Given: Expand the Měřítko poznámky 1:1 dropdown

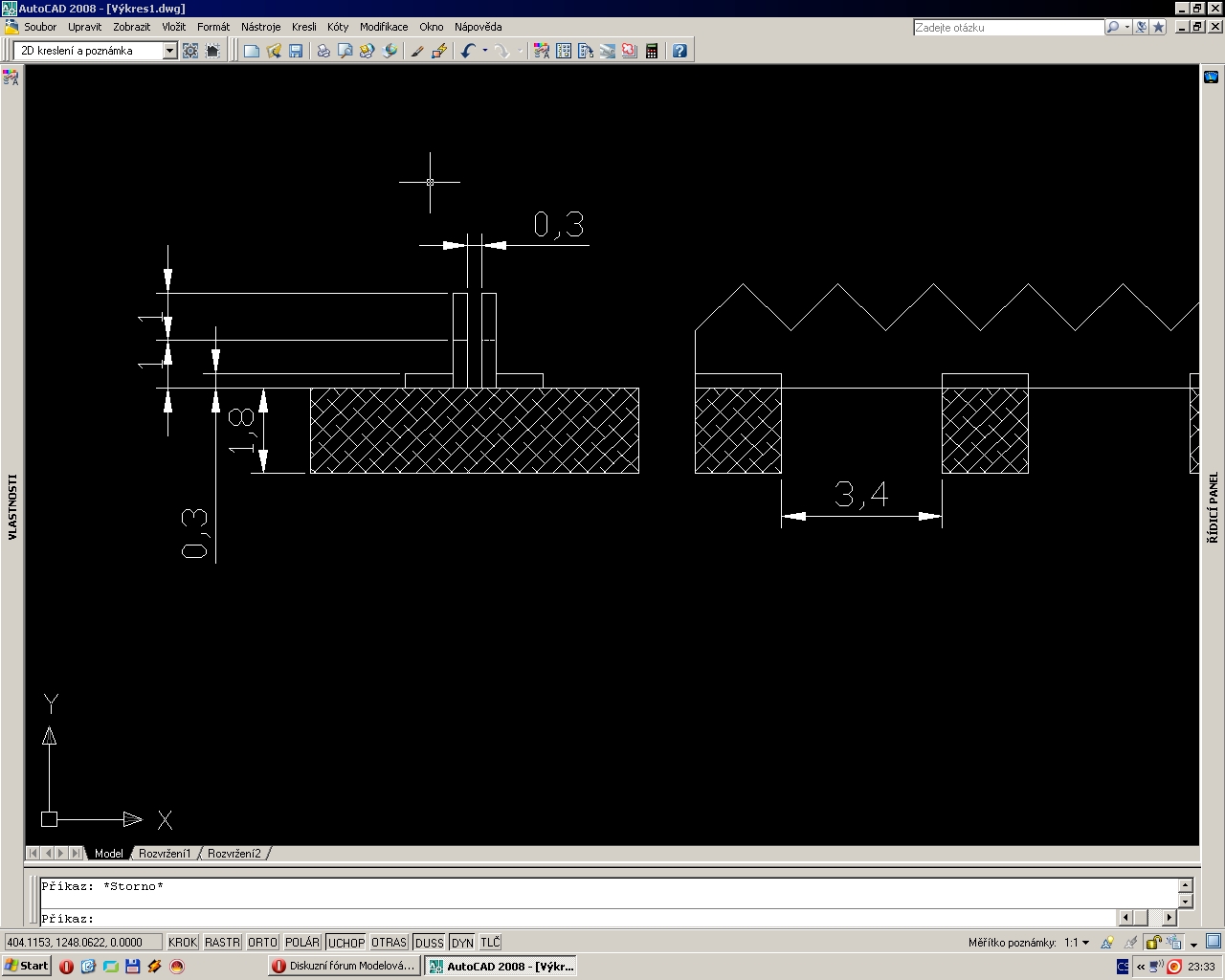Looking at the screenshot, I should point(1085,943).
